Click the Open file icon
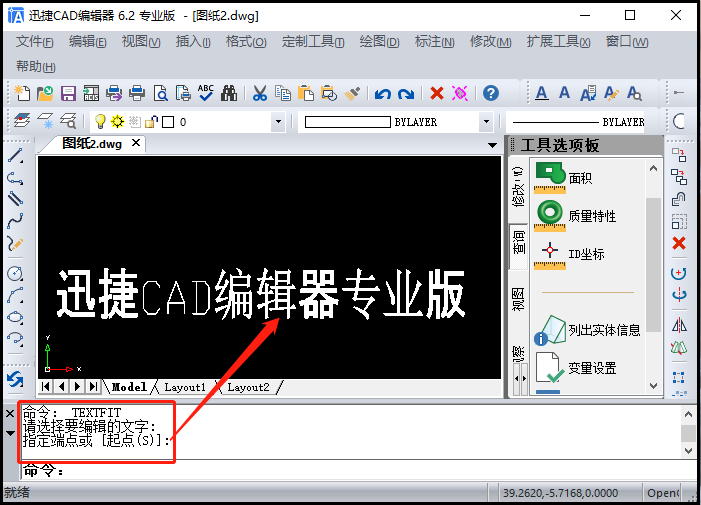 click(x=45, y=93)
